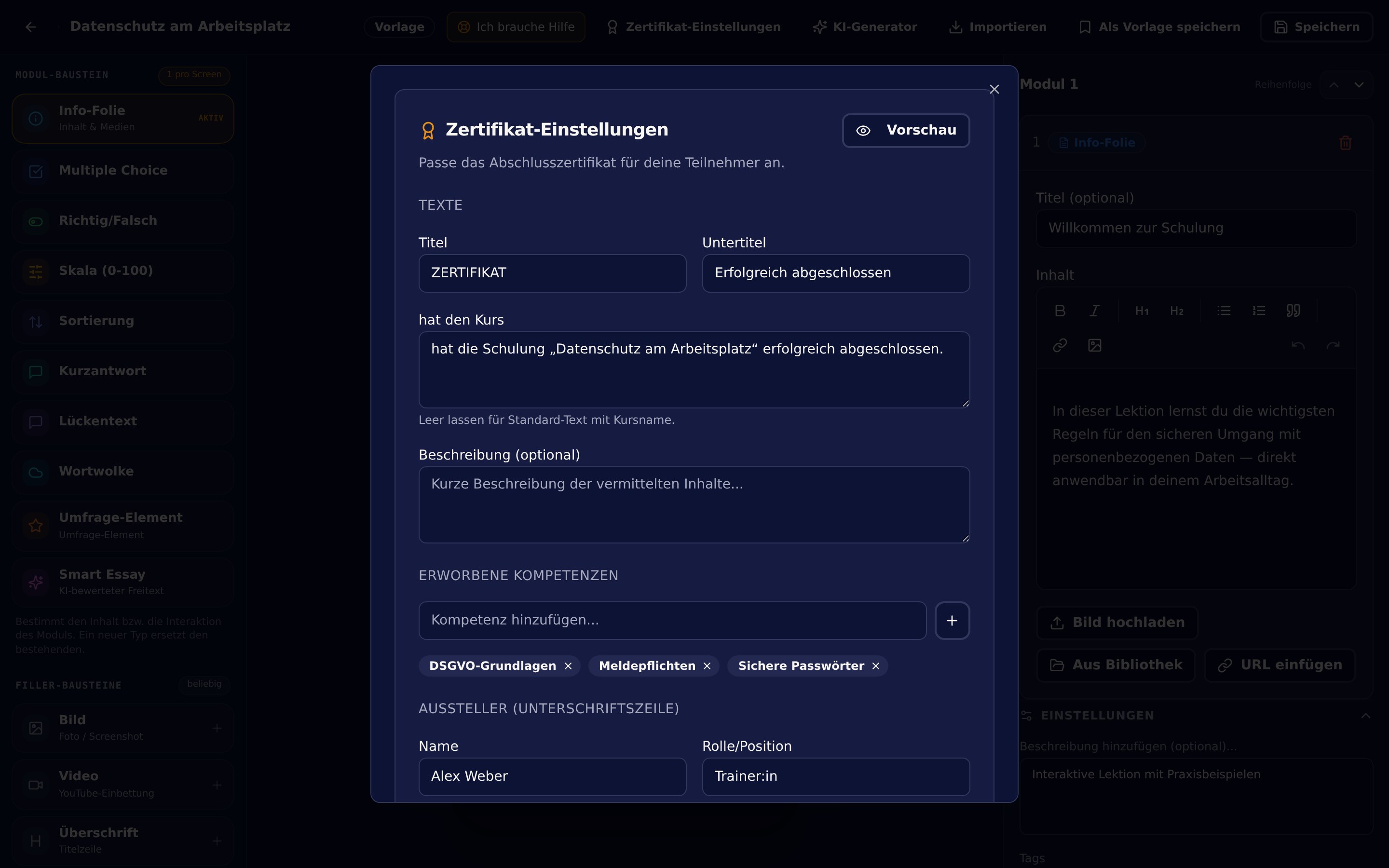Toggle bold formatting in editor
The height and width of the screenshot is (868, 1389).
pyautogui.click(x=1060, y=311)
